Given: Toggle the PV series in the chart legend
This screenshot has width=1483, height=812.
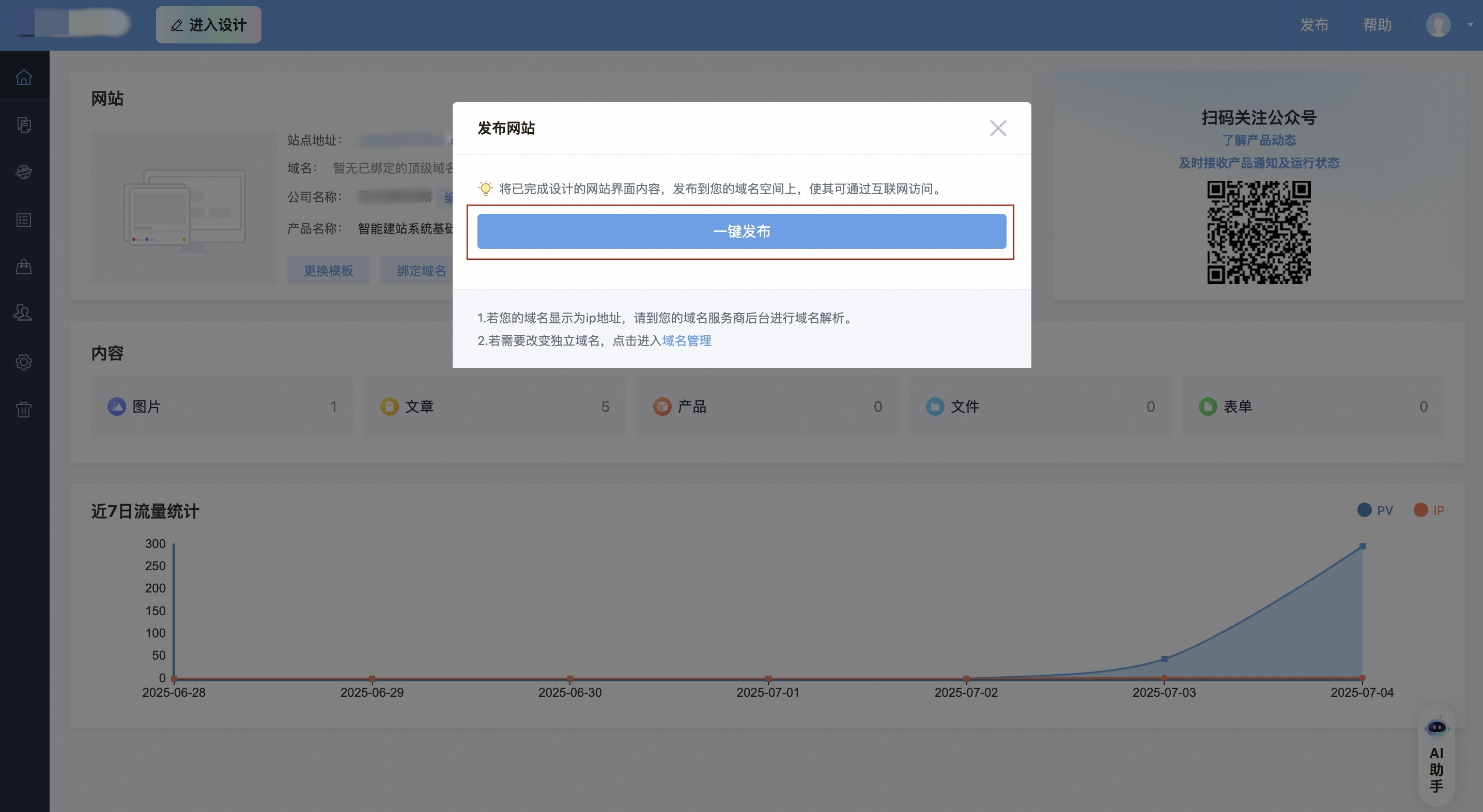Looking at the screenshot, I should 1365,510.
